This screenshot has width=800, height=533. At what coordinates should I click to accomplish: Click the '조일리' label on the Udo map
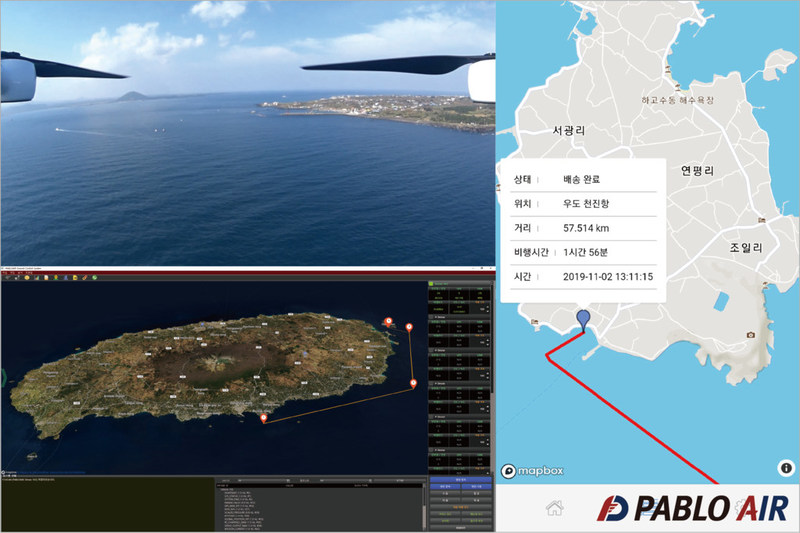point(745,248)
